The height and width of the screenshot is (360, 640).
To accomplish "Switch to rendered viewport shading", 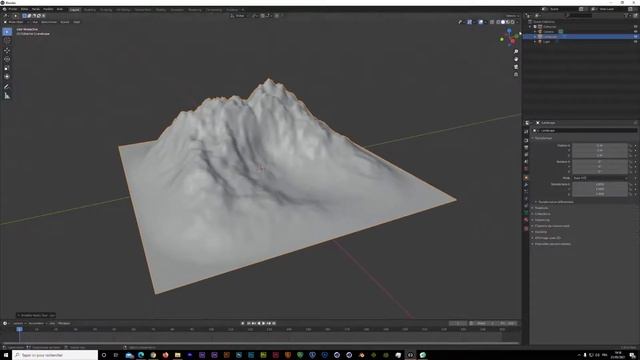I will (513, 22).
